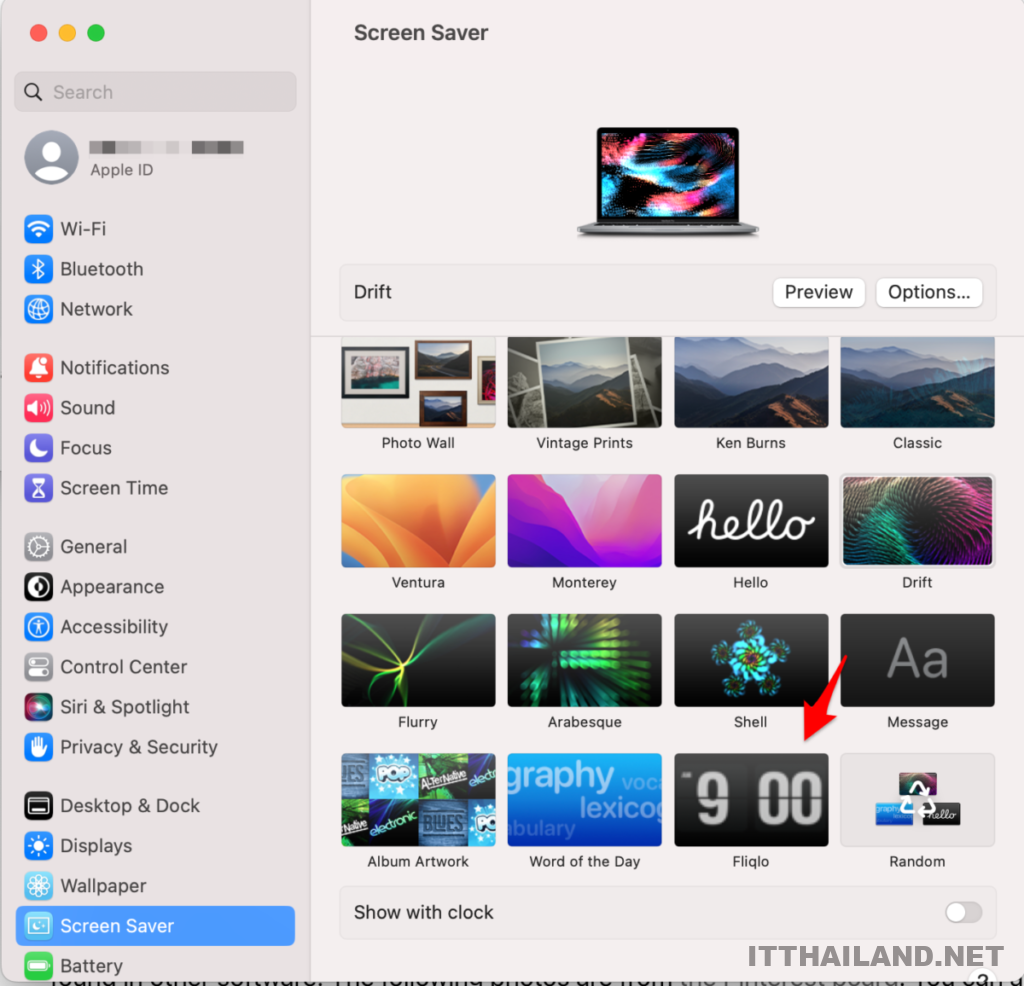Click the Focus moon icon

(39, 448)
